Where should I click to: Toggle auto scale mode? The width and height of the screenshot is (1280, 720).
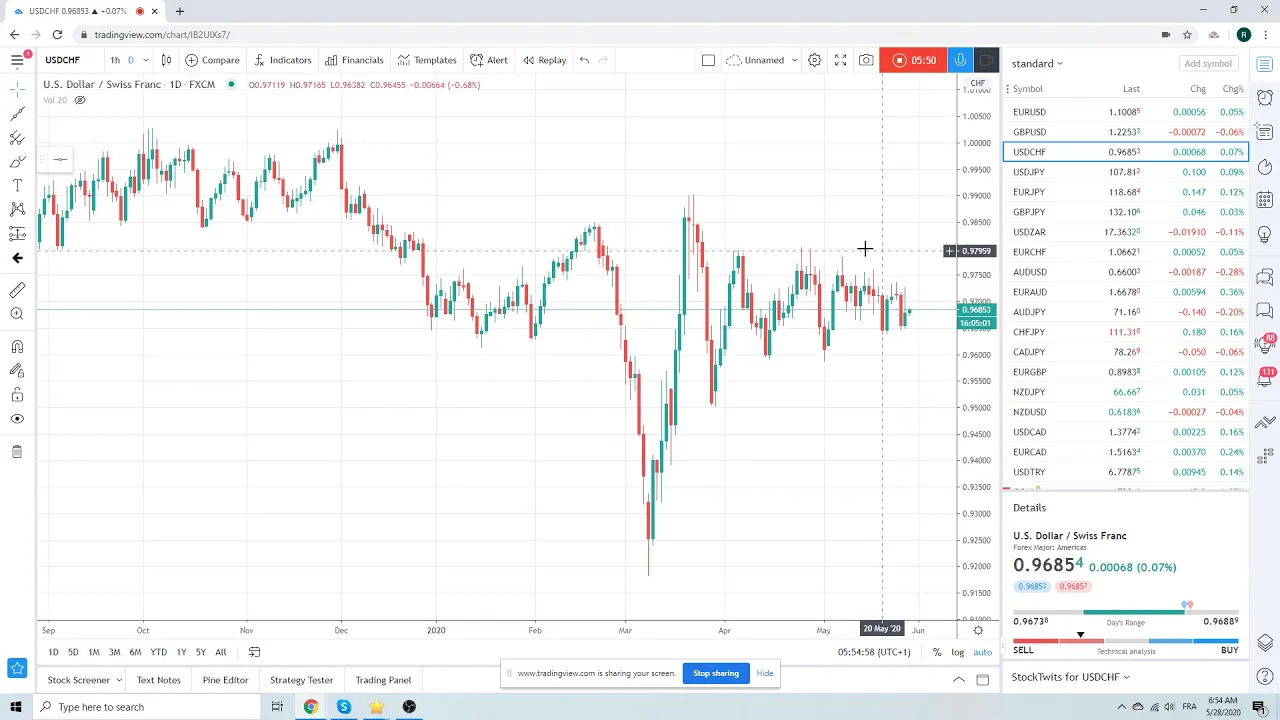click(982, 652)
